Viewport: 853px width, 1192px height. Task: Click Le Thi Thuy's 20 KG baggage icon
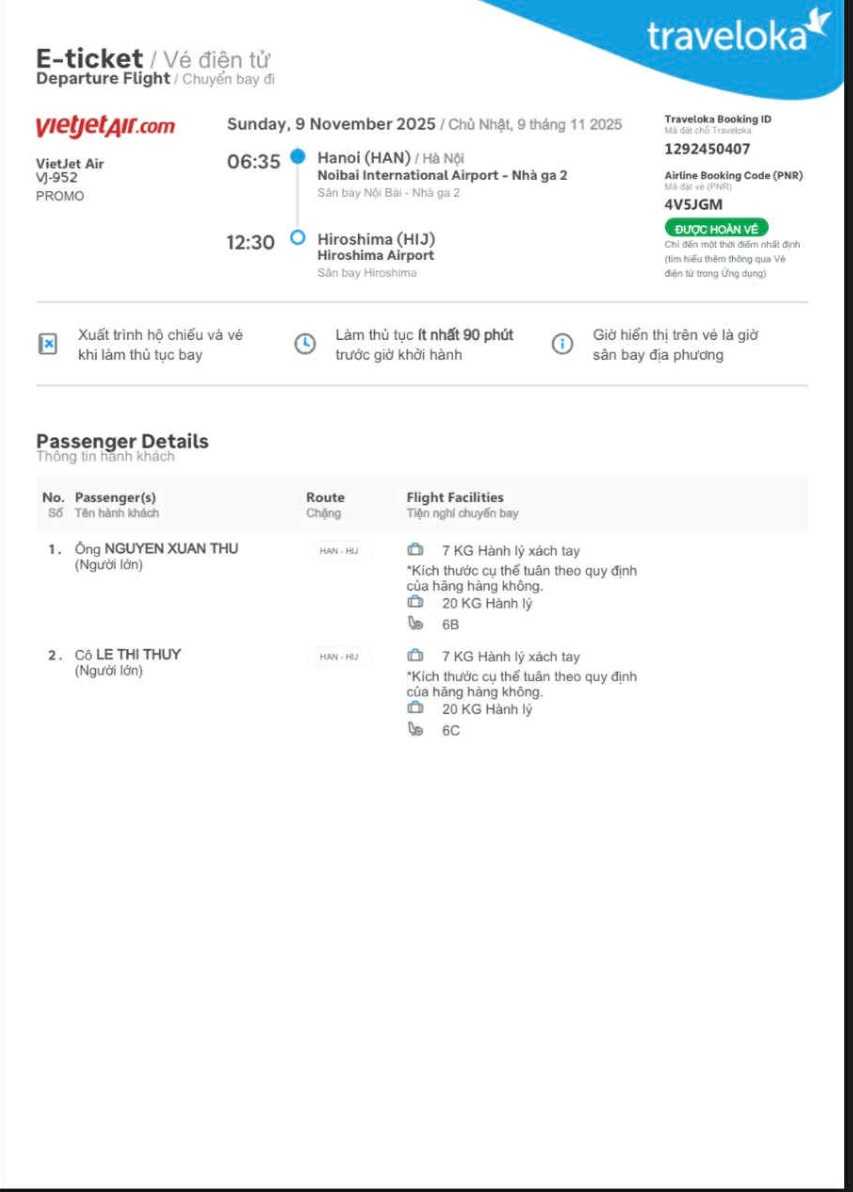[415, 709]
